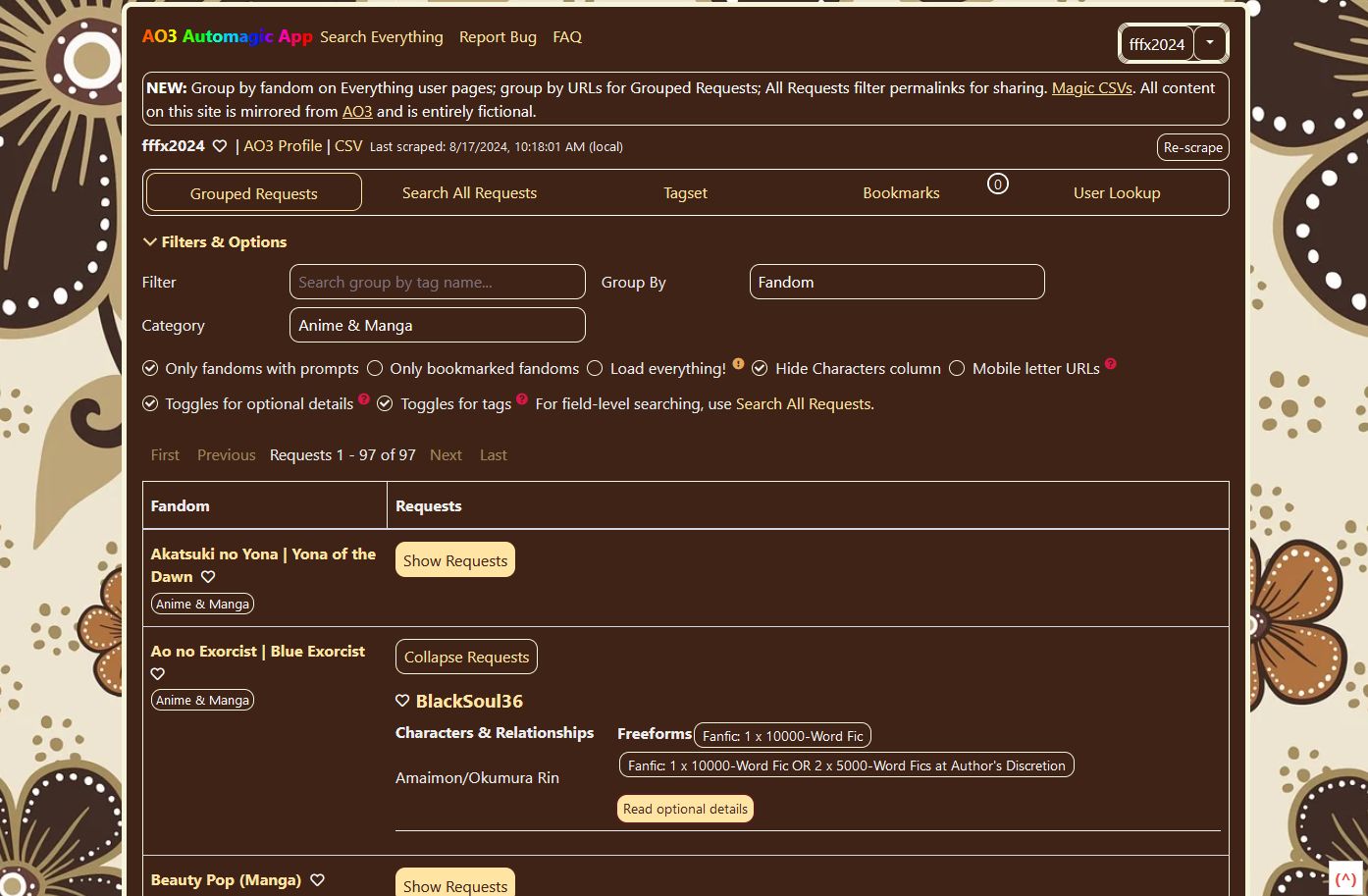This screenshot has width=1368, height=896.
Task: Open Report Bug link
Action: pyautogui.click(x=498, y=37)
